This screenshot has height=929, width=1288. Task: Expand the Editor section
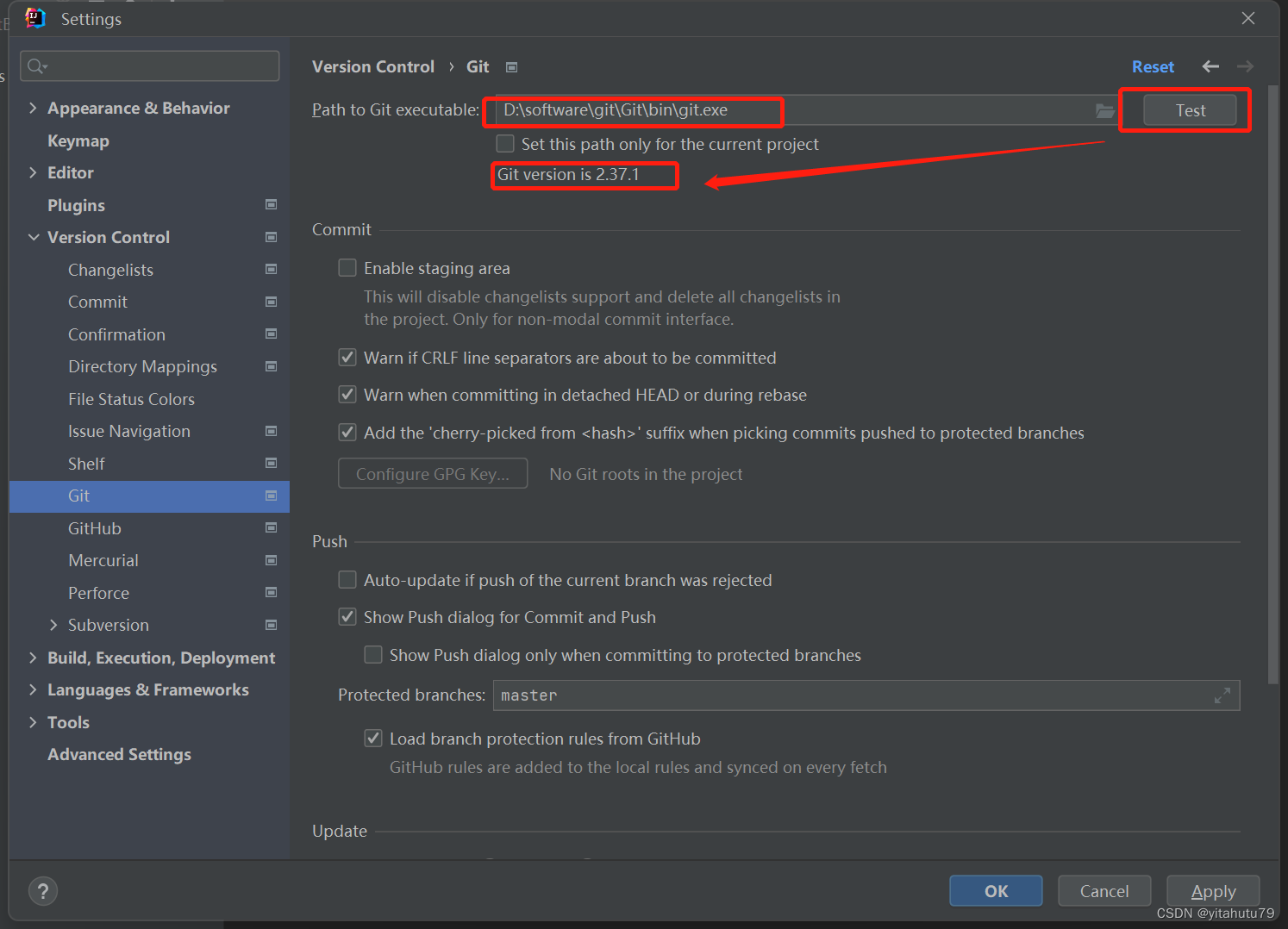click(33, 172)
